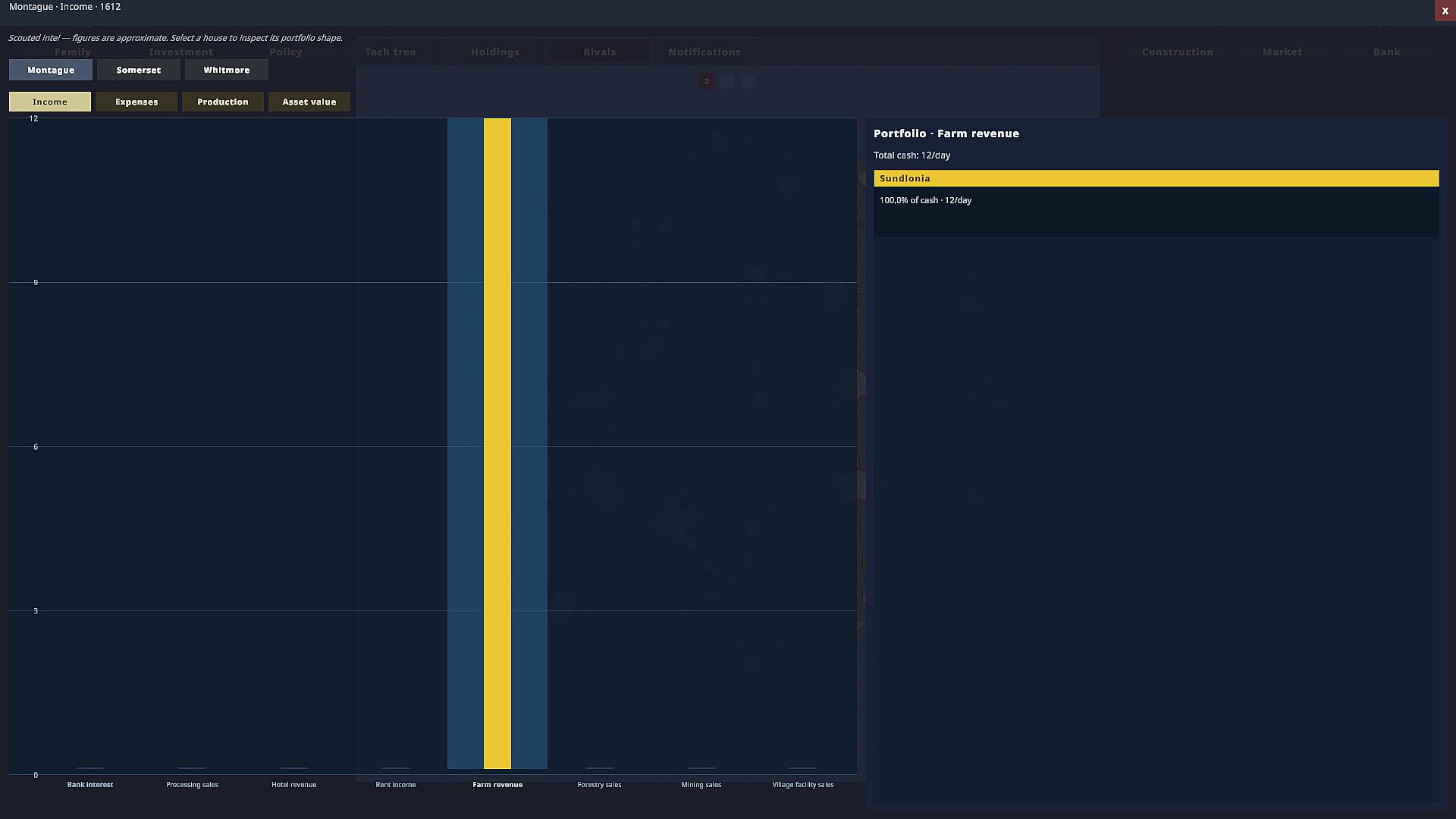The height and width of the screenshot is (819, 1456).
Task: Select the Hotel revenue category label
Action: click(294, 785)
